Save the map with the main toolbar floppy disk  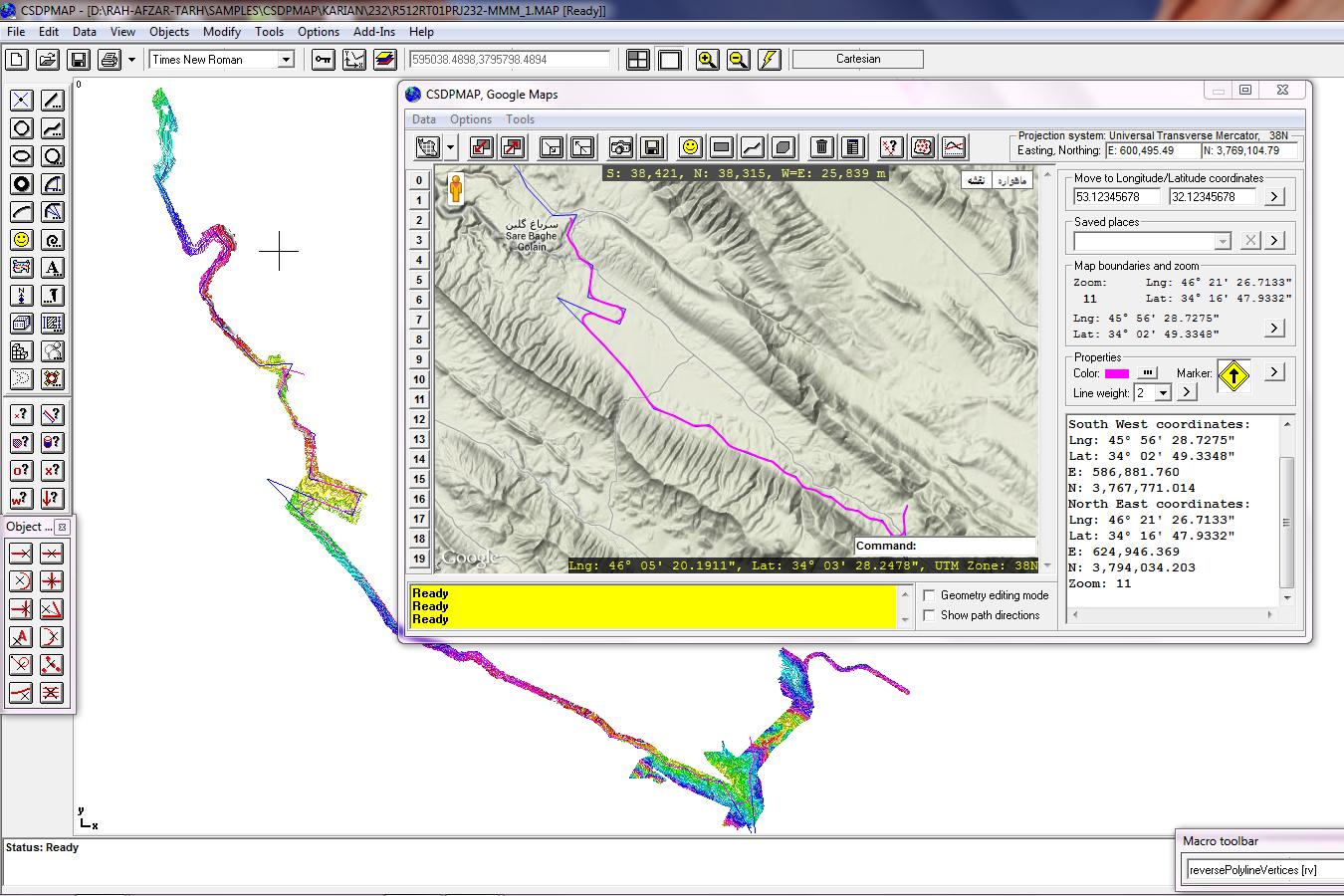79,60
